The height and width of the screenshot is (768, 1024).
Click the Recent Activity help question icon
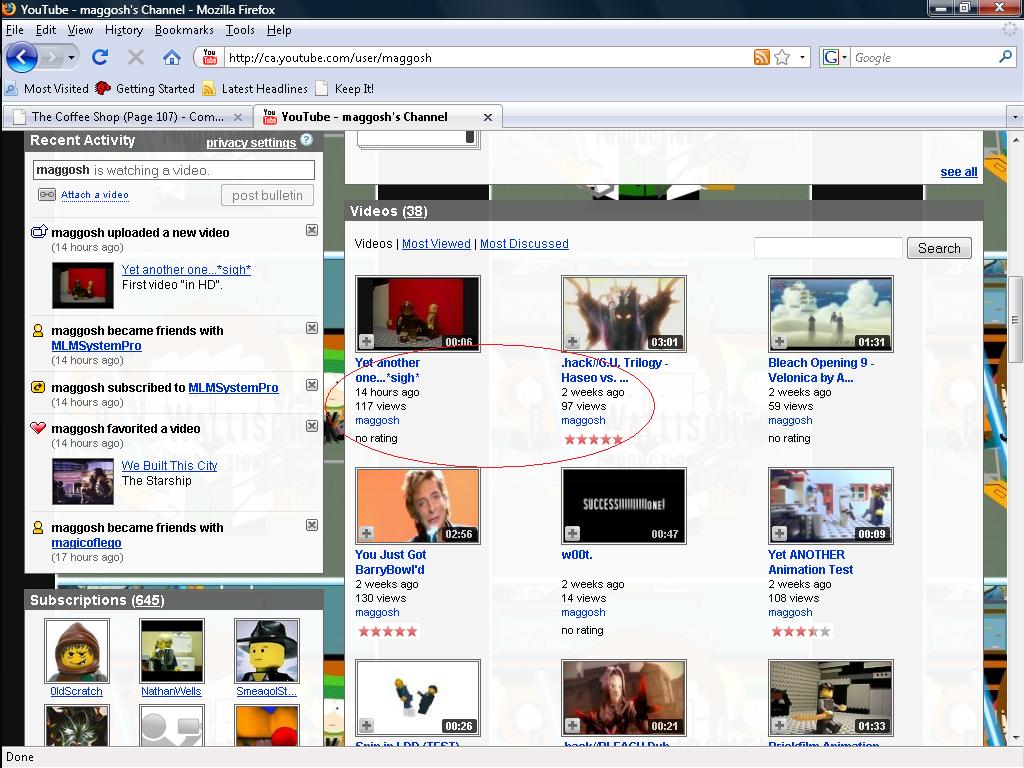click(x=307, y=140)
